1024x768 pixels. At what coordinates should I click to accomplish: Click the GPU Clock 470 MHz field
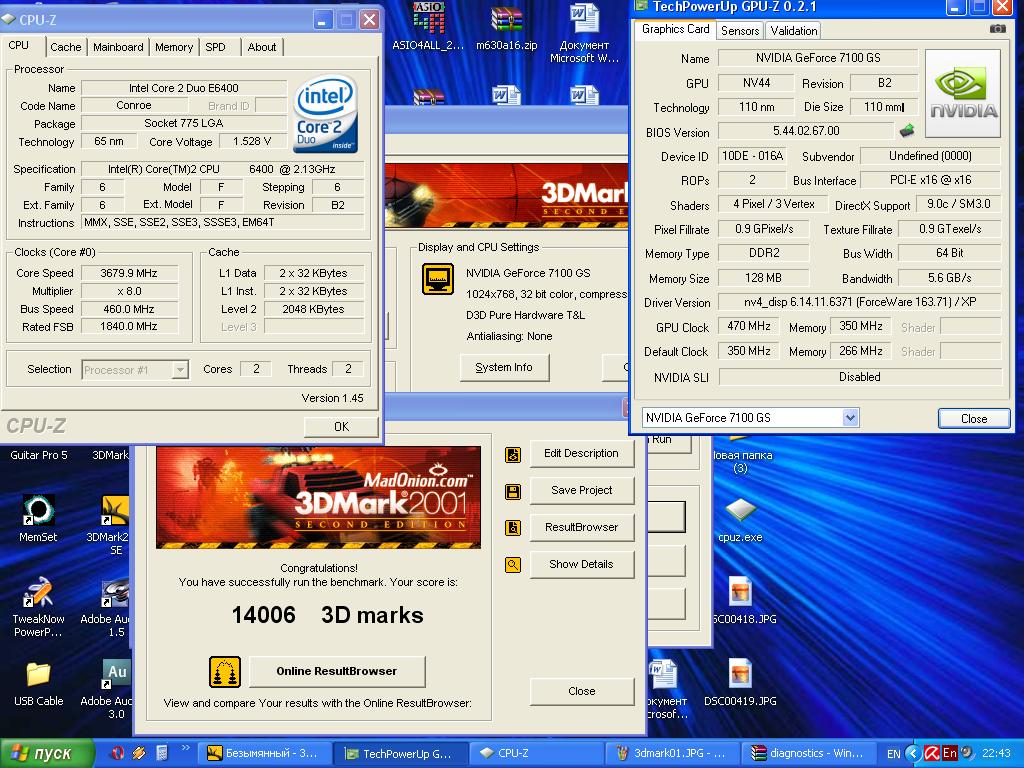pos(749,327)
